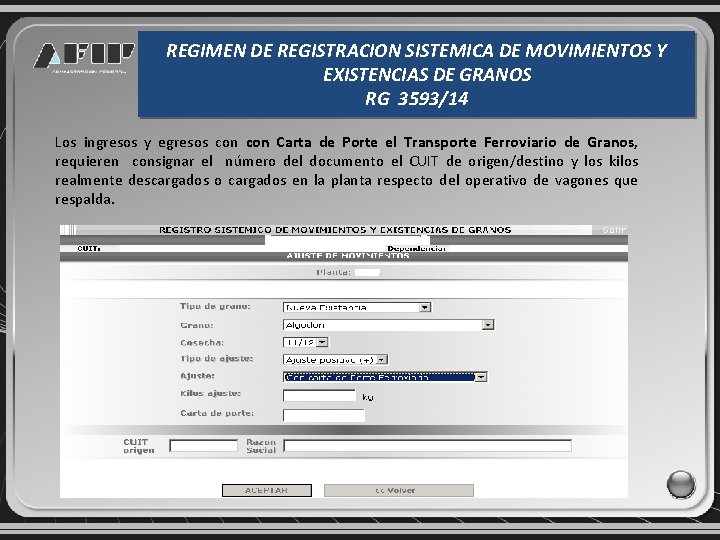Click the Planta label
This screenshot has width=720, height=540.
(x=333, y=272)
